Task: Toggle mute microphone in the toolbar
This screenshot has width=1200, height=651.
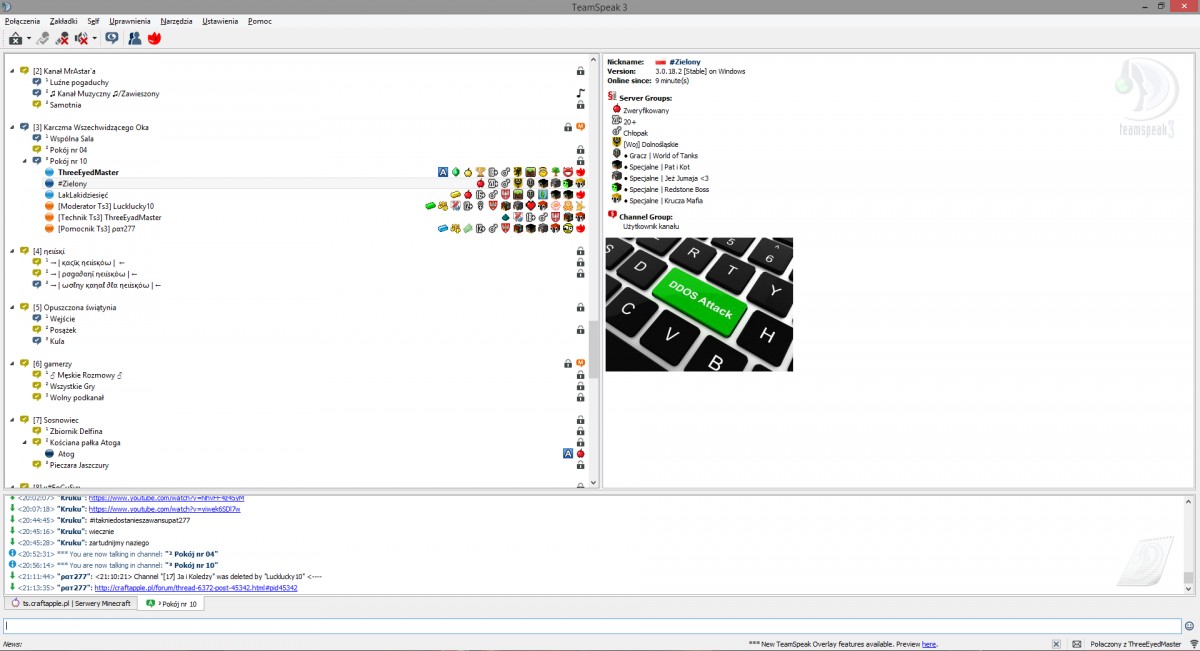Action: click(x=62, y=39)
